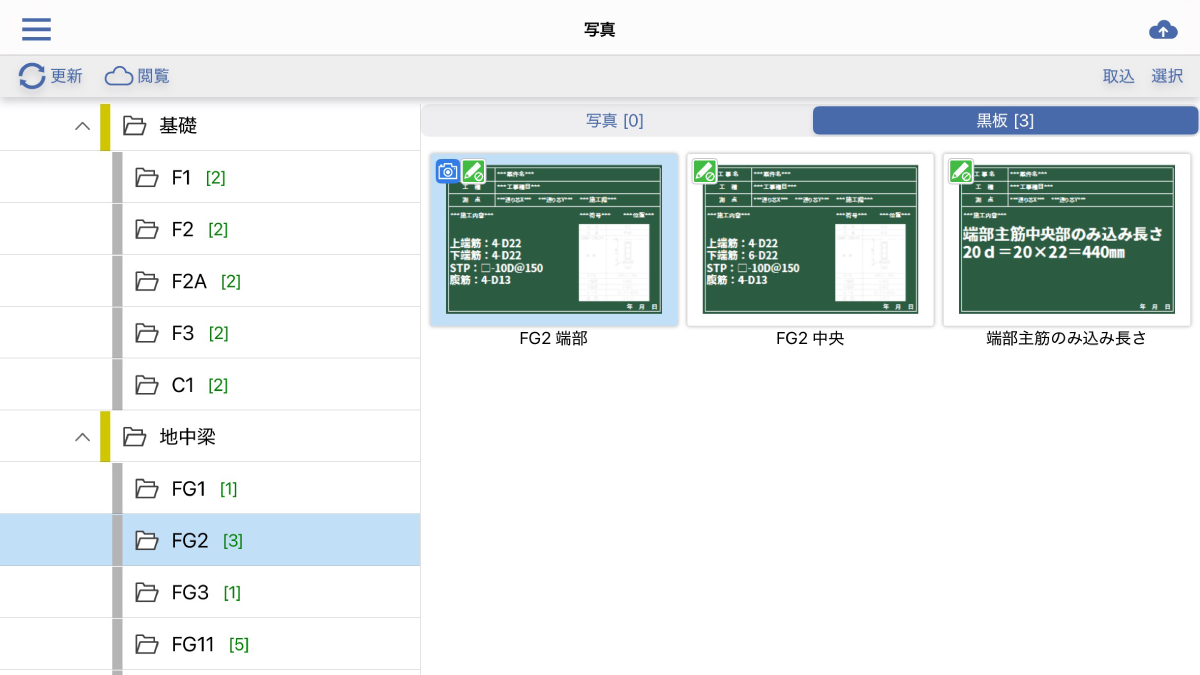This screenshot has height=675, width=1200.
Task: Select the F2A folder
Action: click(189, 282)
